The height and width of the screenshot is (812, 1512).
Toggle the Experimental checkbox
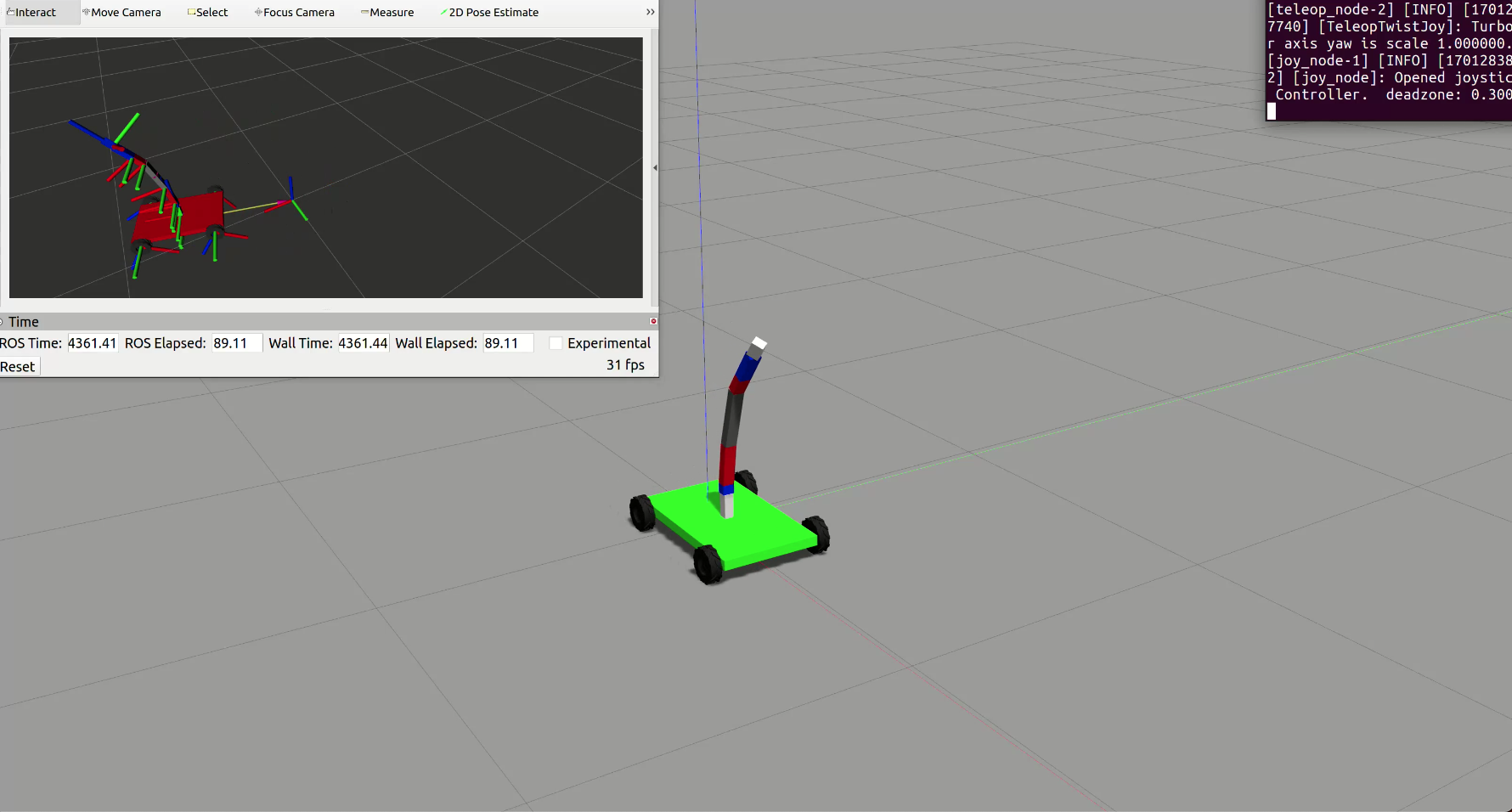pyautogui.click(x=556, y=343)
